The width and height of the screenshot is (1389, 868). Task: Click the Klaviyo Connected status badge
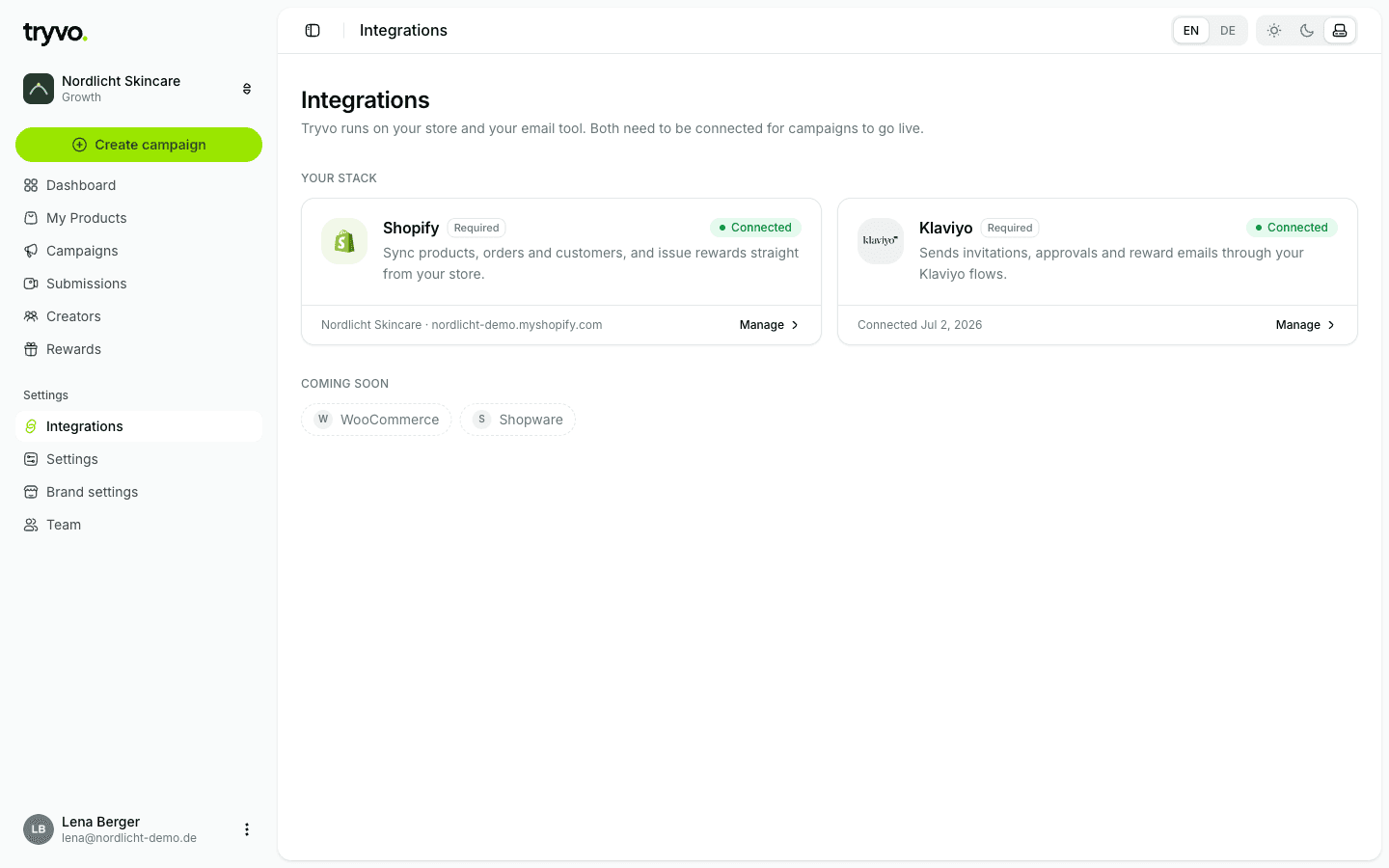pyautogui.click(x=1292, y=228)
